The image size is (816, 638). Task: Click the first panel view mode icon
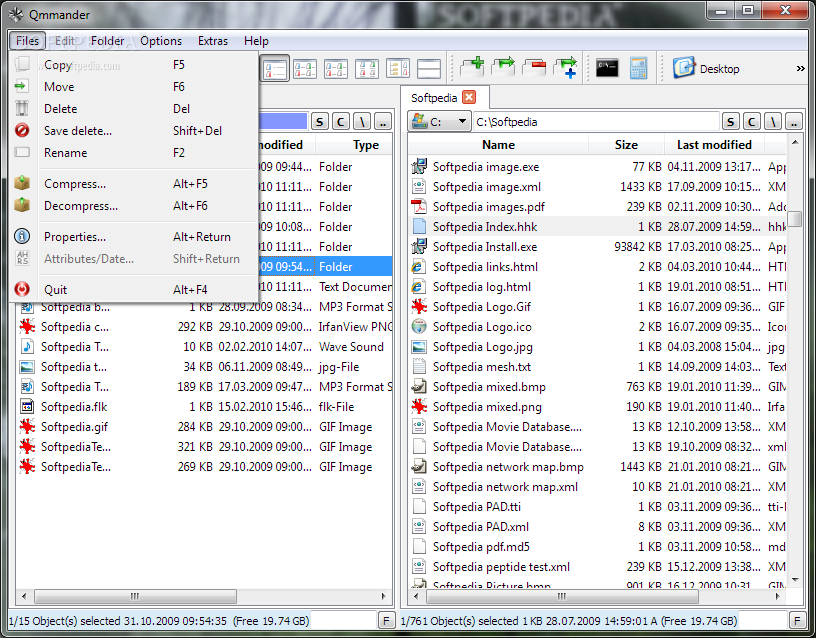tap(274, 69)
